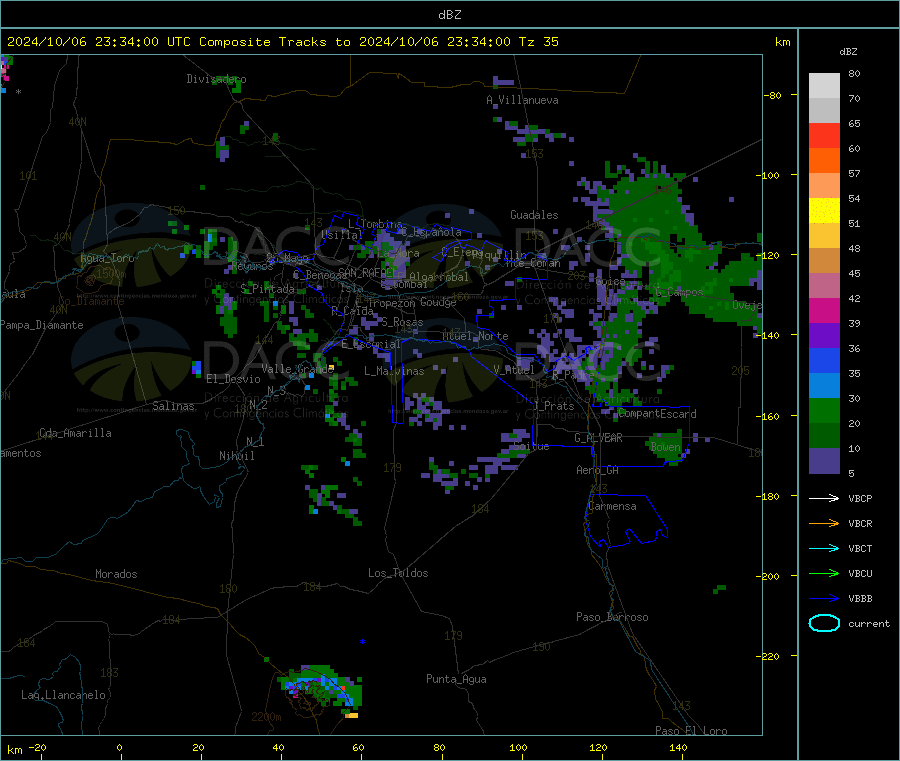Click the S_Rosas map label
Viewport: 900px width, 761px height.
(402, 322)
